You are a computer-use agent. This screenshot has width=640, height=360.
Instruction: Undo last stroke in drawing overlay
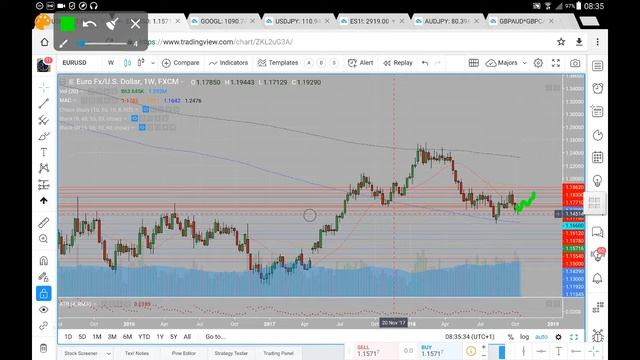tap(89, 24)
